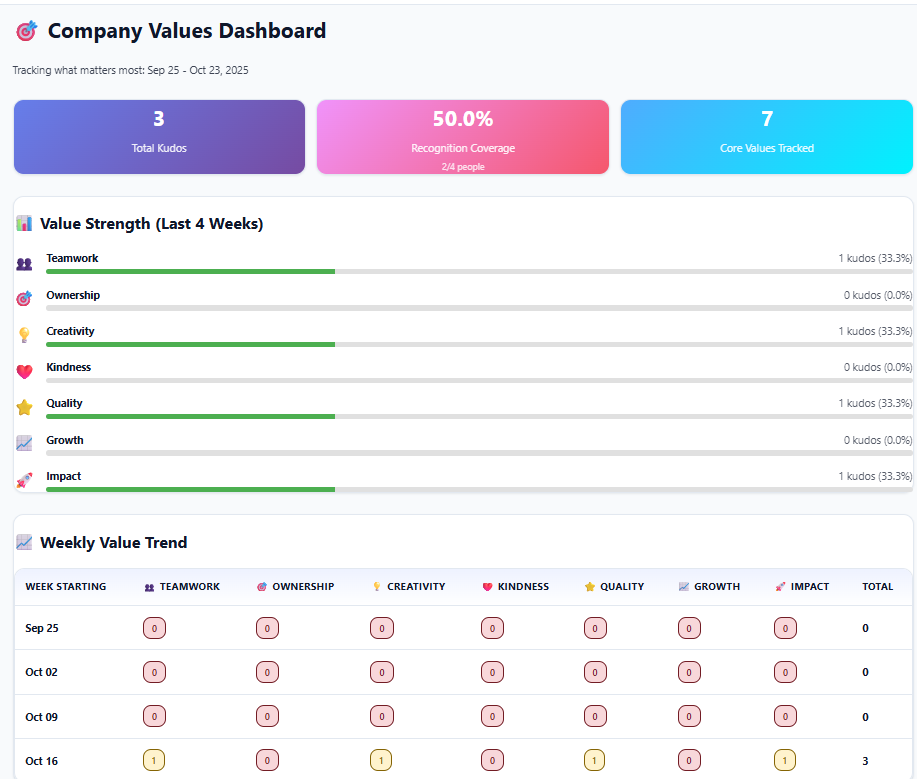
Task: Click the target icon next to Ownership
Action: [22, 298]
